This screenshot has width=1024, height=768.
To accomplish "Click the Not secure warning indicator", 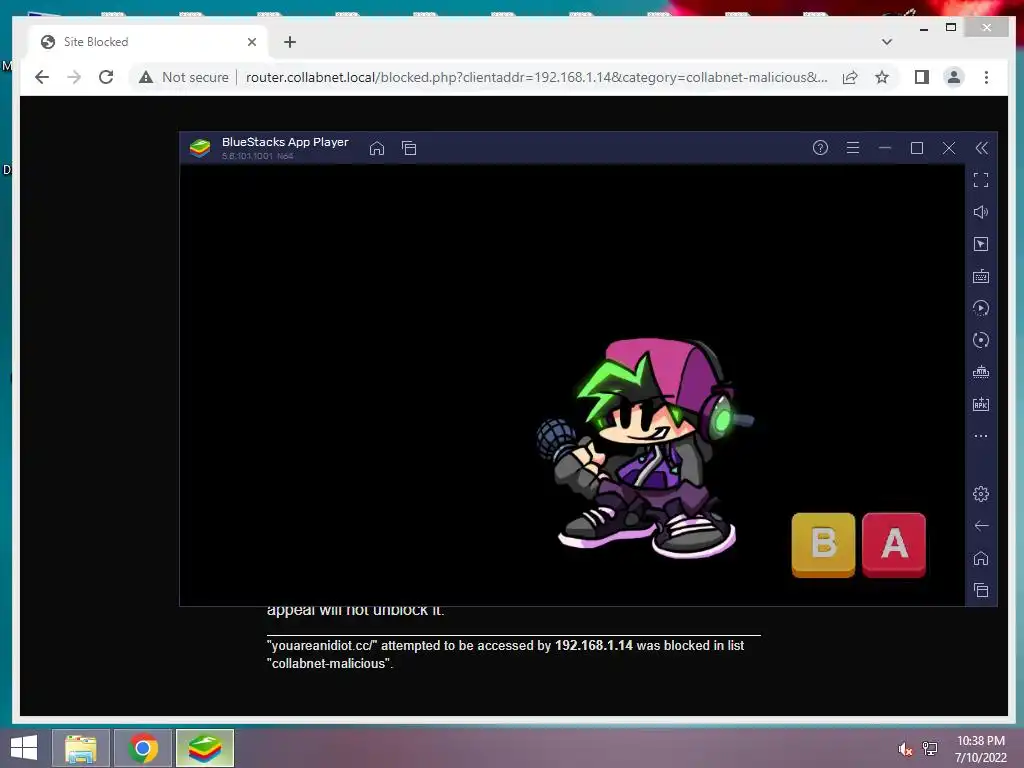I will click(x=184, y=77).
